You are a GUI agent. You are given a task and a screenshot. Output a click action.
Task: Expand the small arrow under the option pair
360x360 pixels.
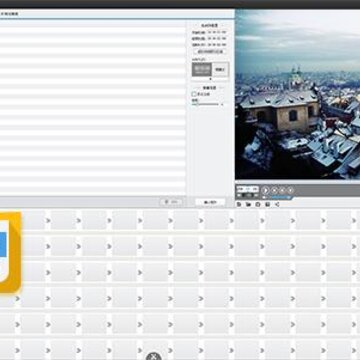210,79
